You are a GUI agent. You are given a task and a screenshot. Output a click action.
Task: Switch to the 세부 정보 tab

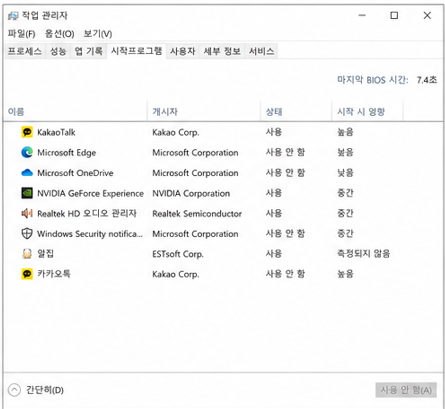click(x=222, y=51)
